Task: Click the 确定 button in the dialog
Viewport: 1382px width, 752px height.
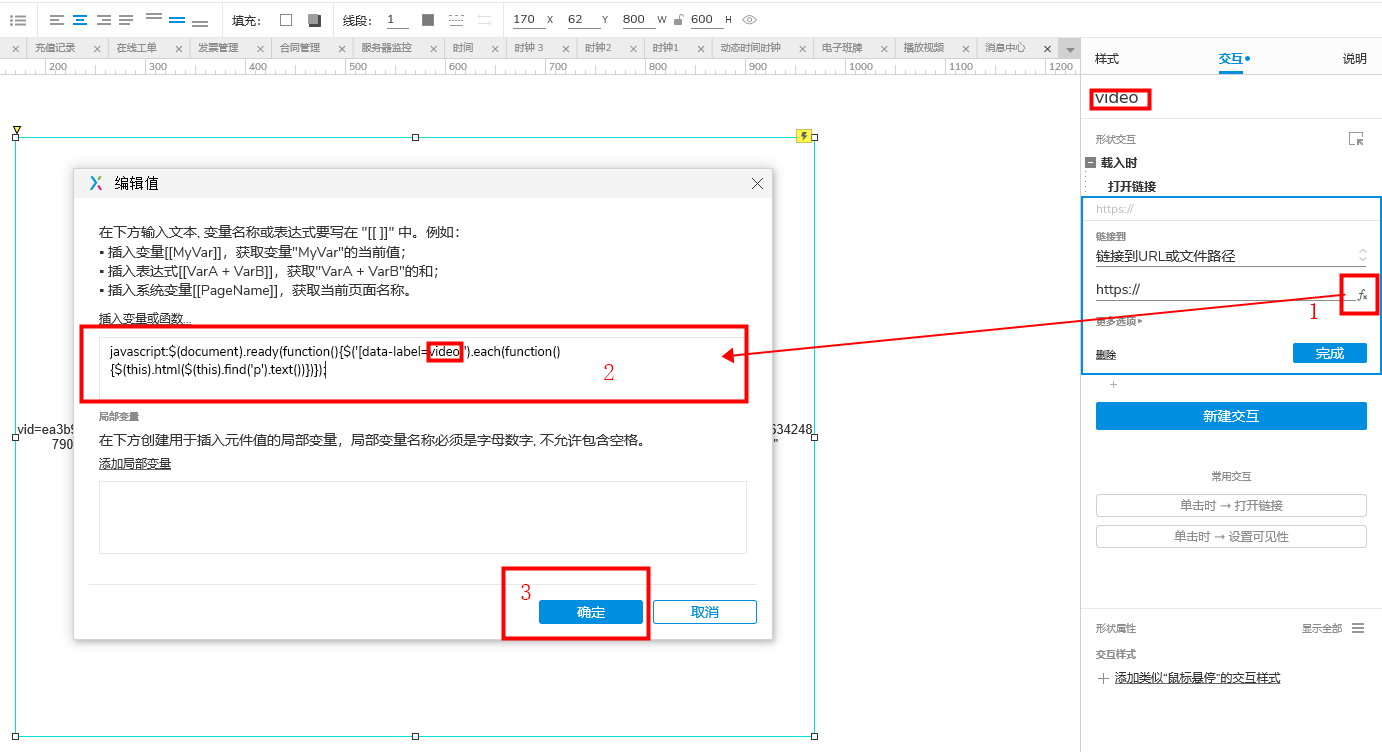Action: 590,611
